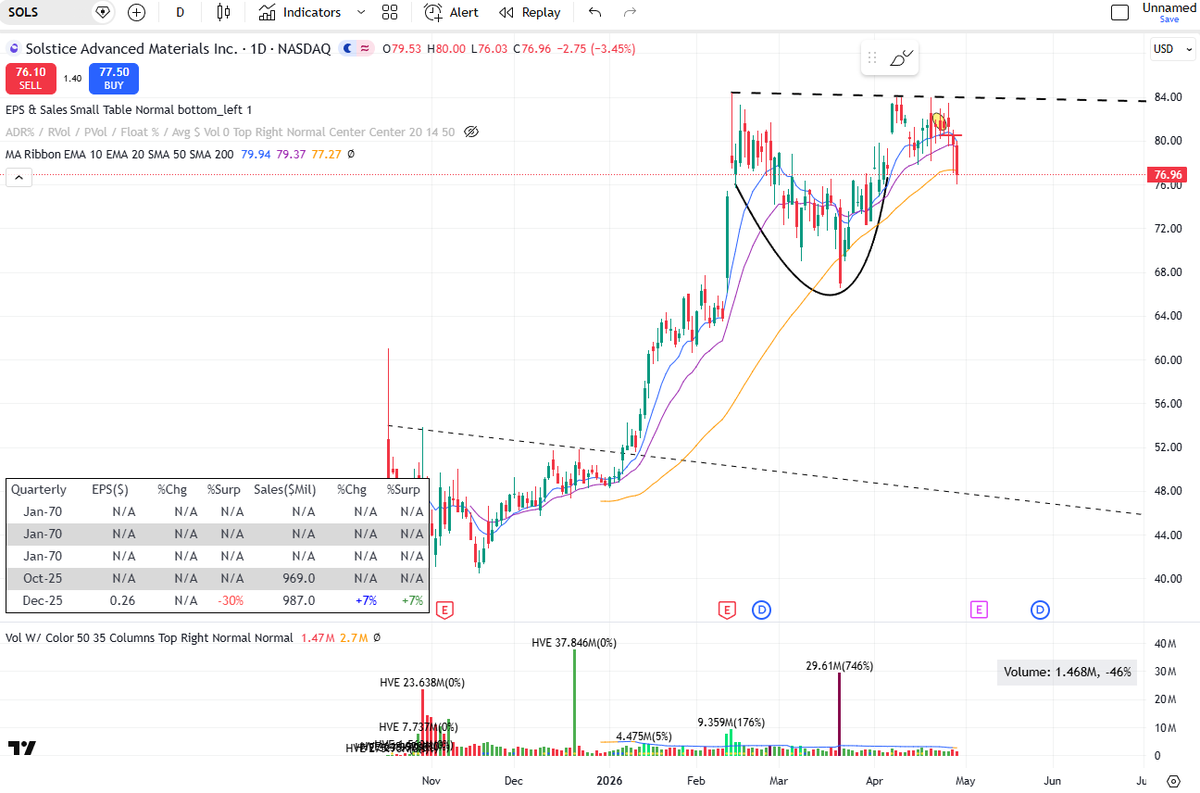Select the EPS & Sales indicator legend
This screenshot has width=1200, height=793.
(x=129, y=109)
